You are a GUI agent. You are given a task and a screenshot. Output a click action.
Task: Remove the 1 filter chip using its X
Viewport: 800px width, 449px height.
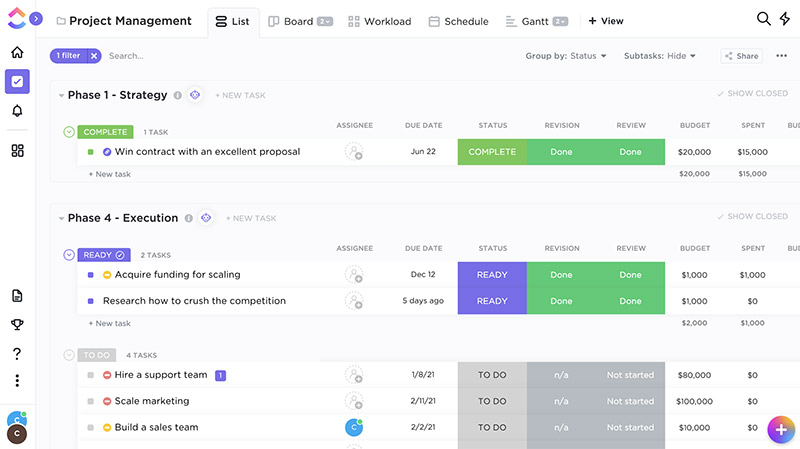pyautogui.click(x=94, y=56)
